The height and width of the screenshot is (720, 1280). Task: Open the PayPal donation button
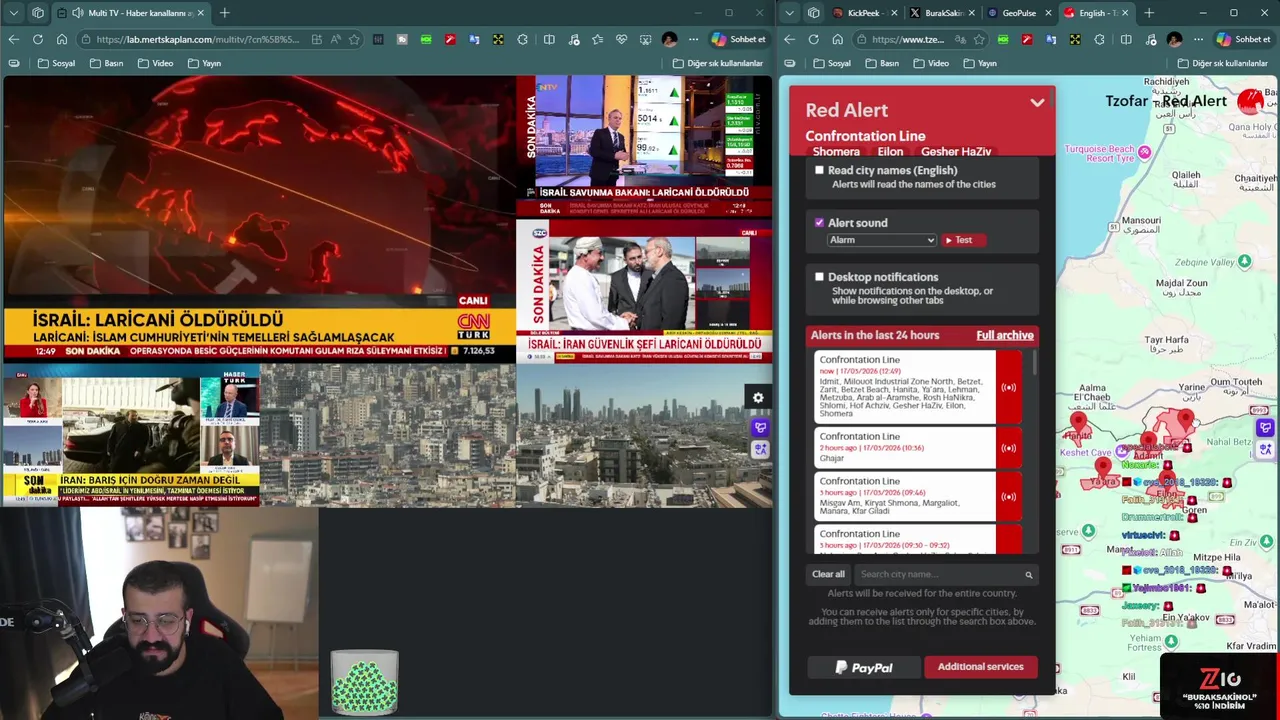point(864,667)
